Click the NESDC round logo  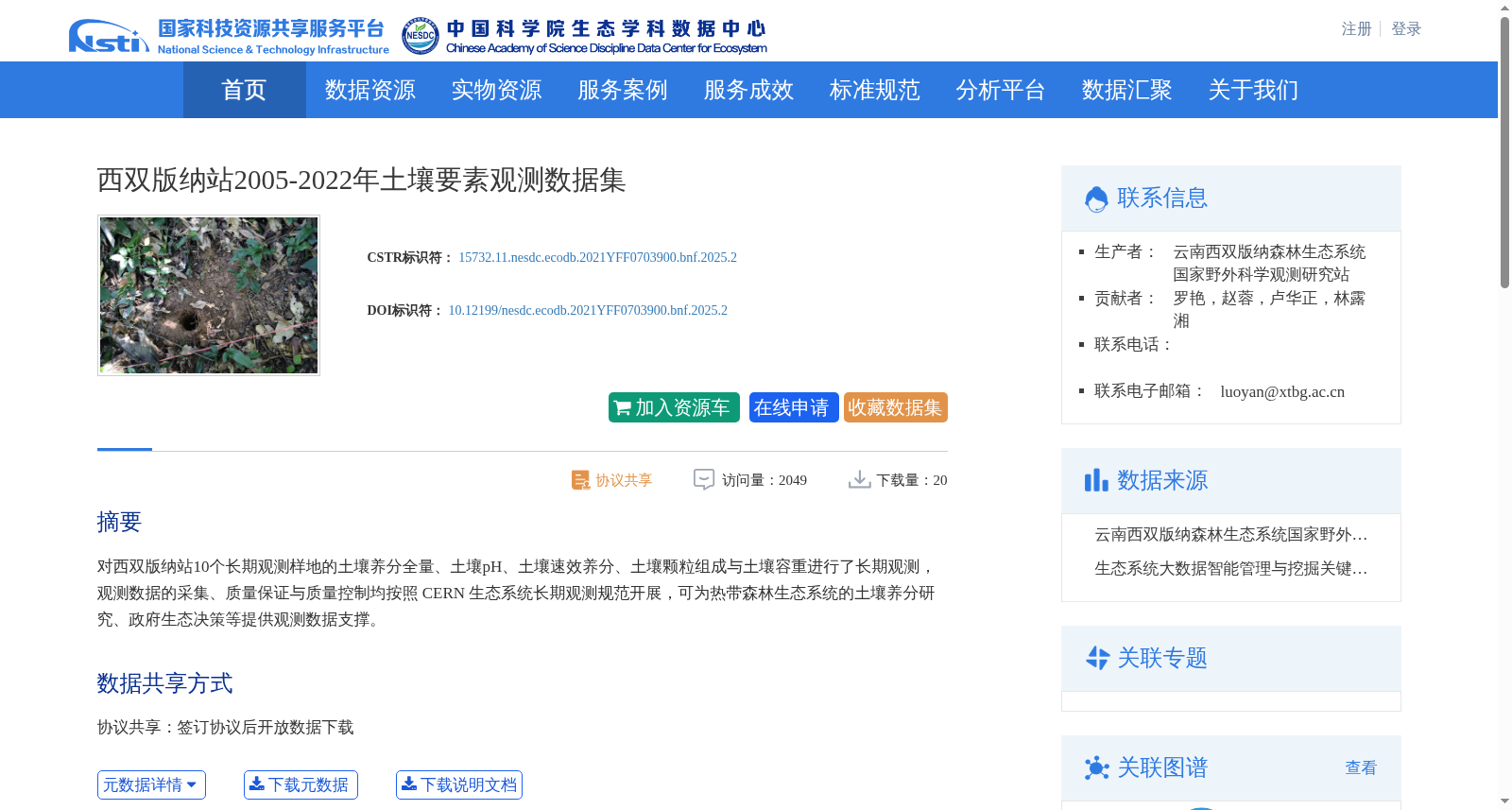point(420,36)
